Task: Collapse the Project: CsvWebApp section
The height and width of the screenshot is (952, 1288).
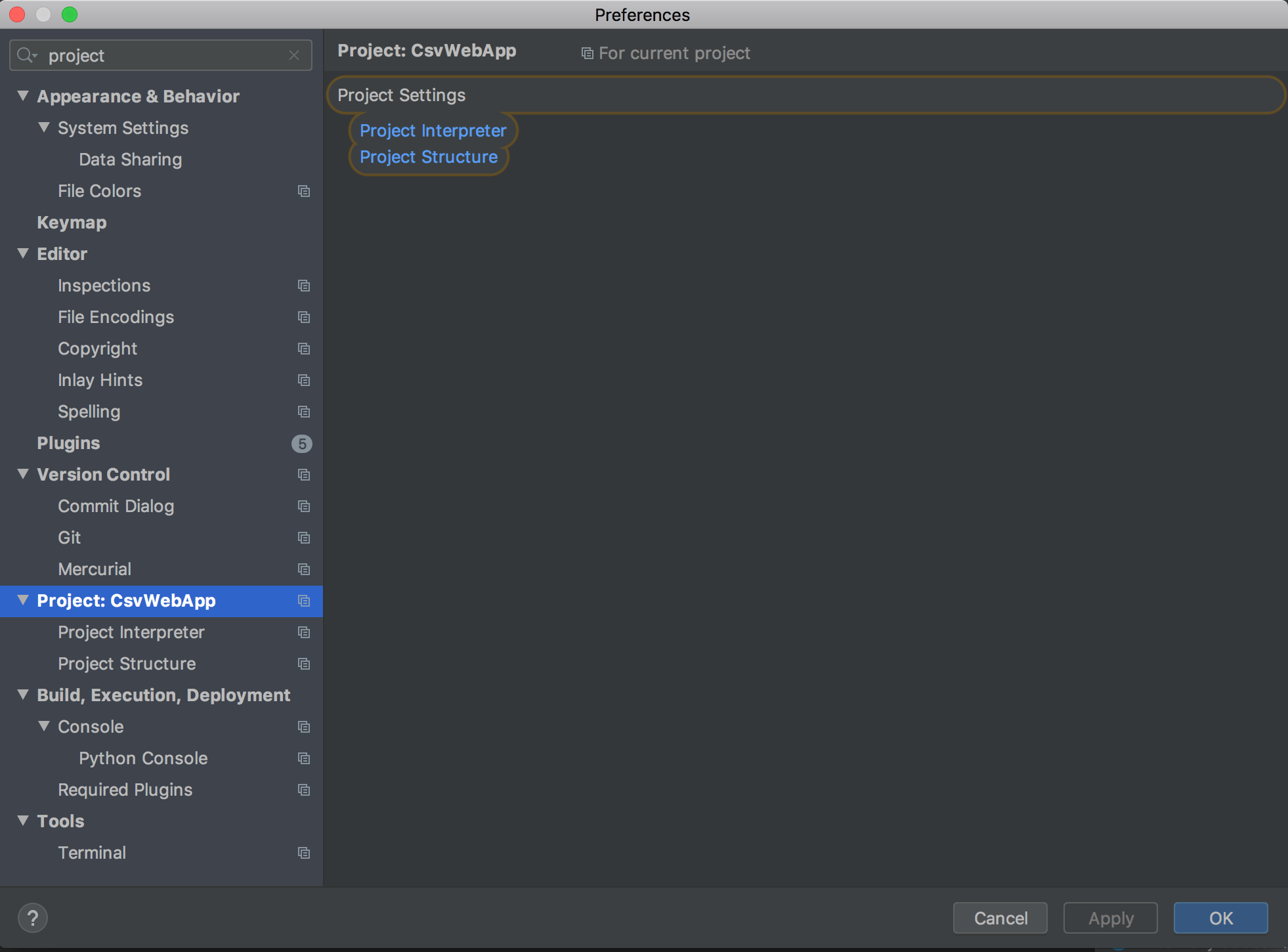Action: point(22,600)
